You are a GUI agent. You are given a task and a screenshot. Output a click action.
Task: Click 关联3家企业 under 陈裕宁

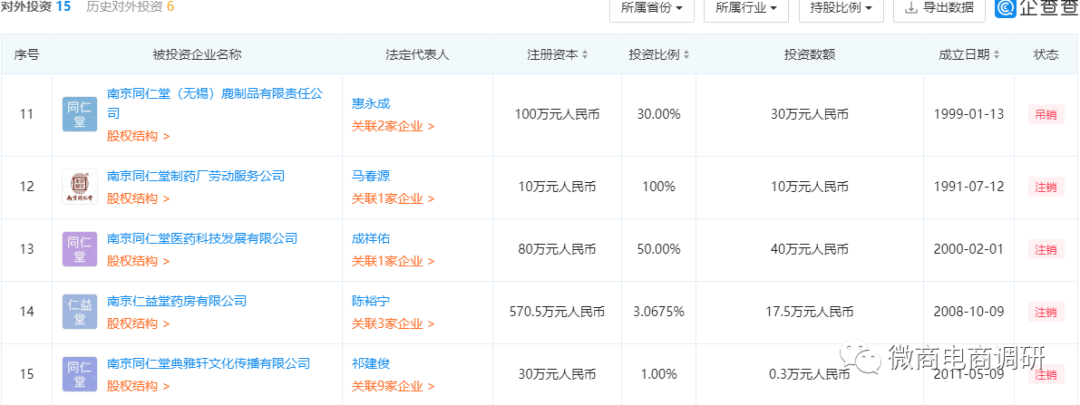click(x=393, y=323)
